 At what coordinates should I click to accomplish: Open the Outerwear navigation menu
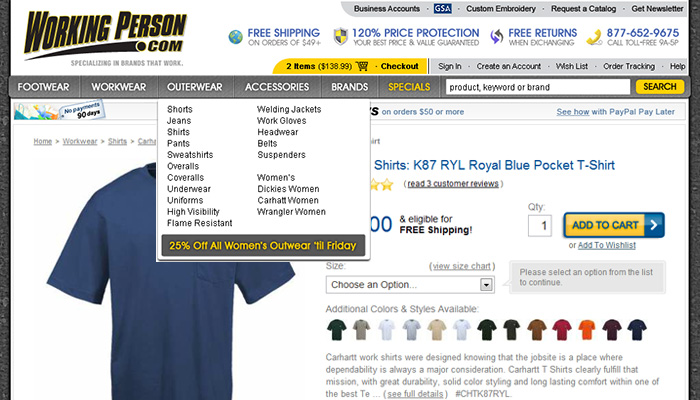pos(195,87)
